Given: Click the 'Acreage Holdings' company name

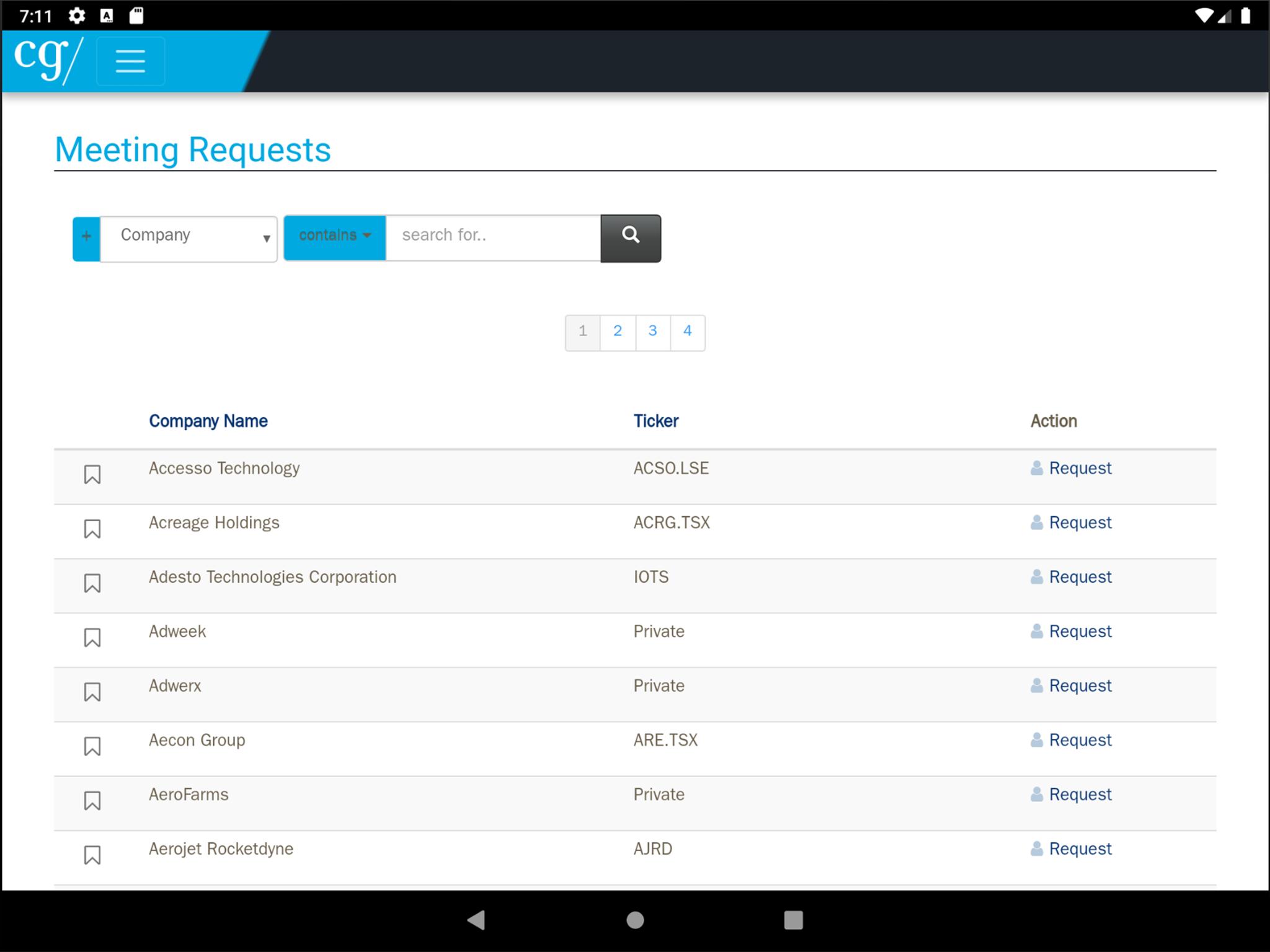Looking at the screenshot, I should (214, 523).
